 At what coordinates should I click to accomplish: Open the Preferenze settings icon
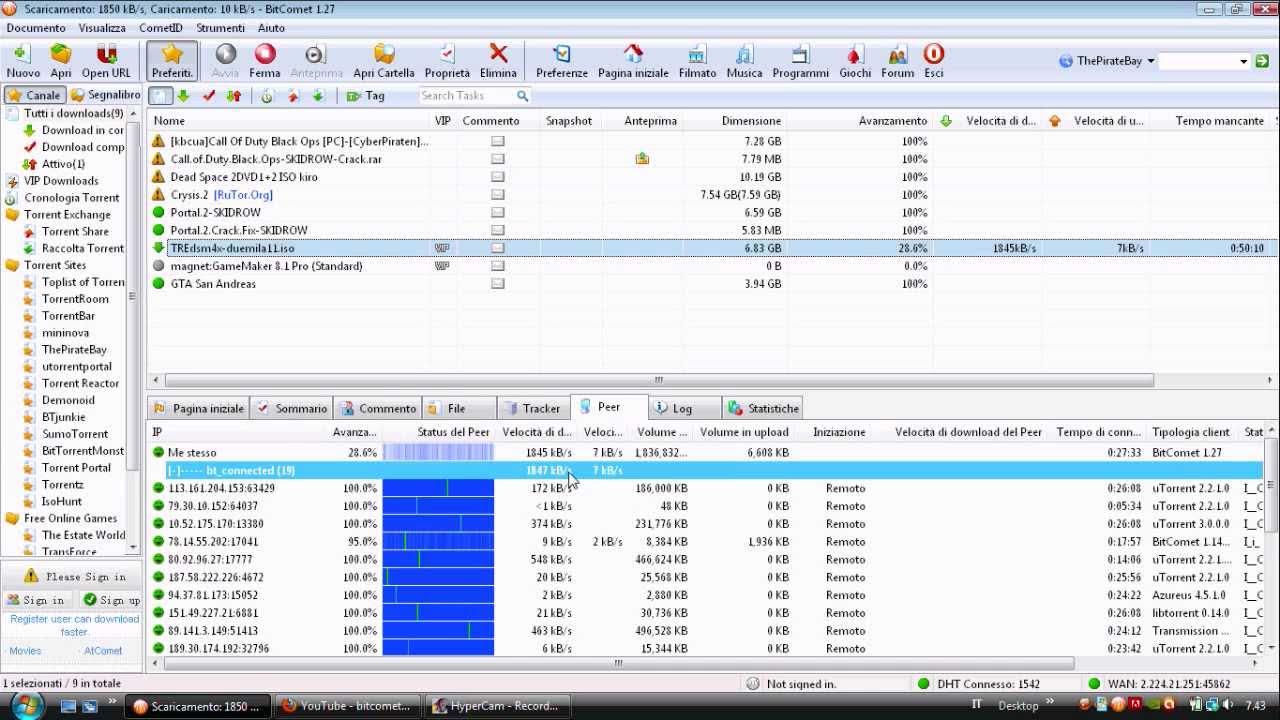pos(562,61)
